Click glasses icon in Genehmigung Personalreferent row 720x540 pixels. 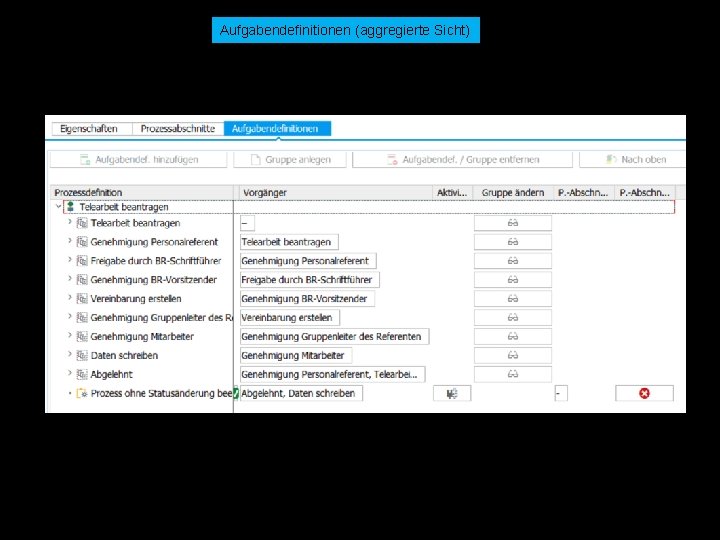pos(513,242)
